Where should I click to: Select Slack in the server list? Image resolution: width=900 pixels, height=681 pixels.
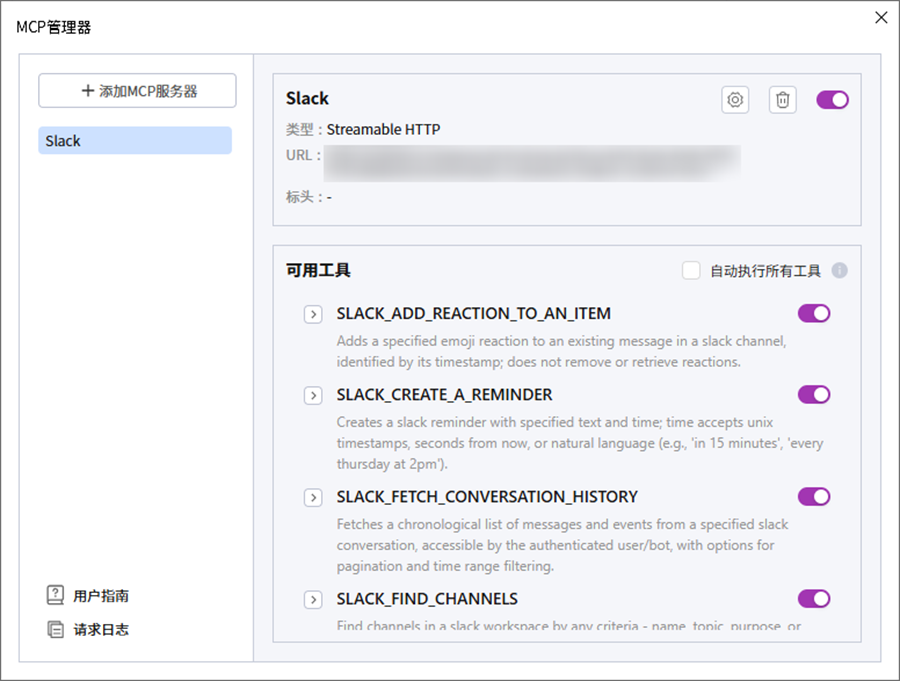(135, 141)
